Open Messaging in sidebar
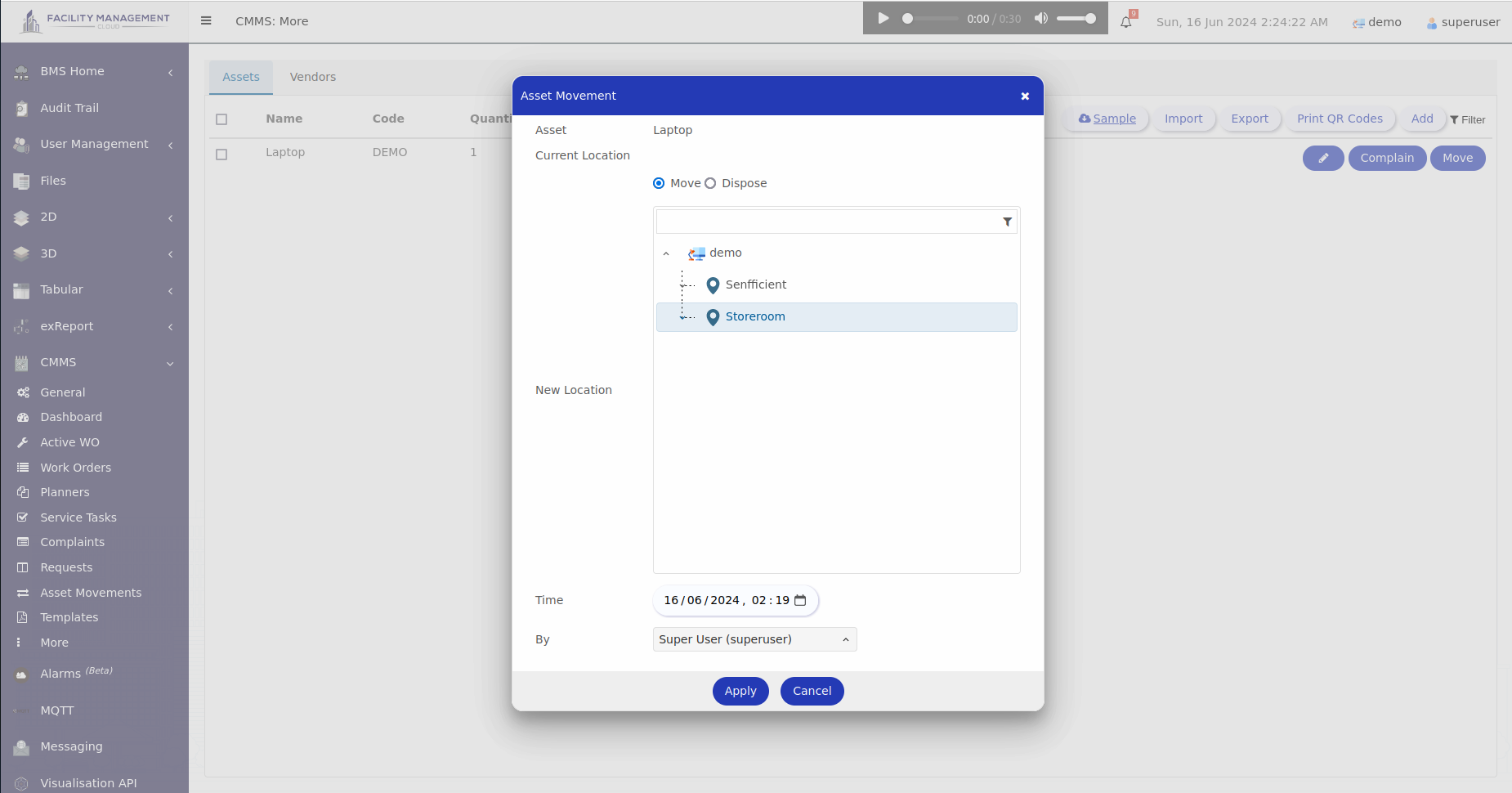Image resolution: width=1512 pixels, height=793 pixels. pyautogui.click(x=71, y=746)
